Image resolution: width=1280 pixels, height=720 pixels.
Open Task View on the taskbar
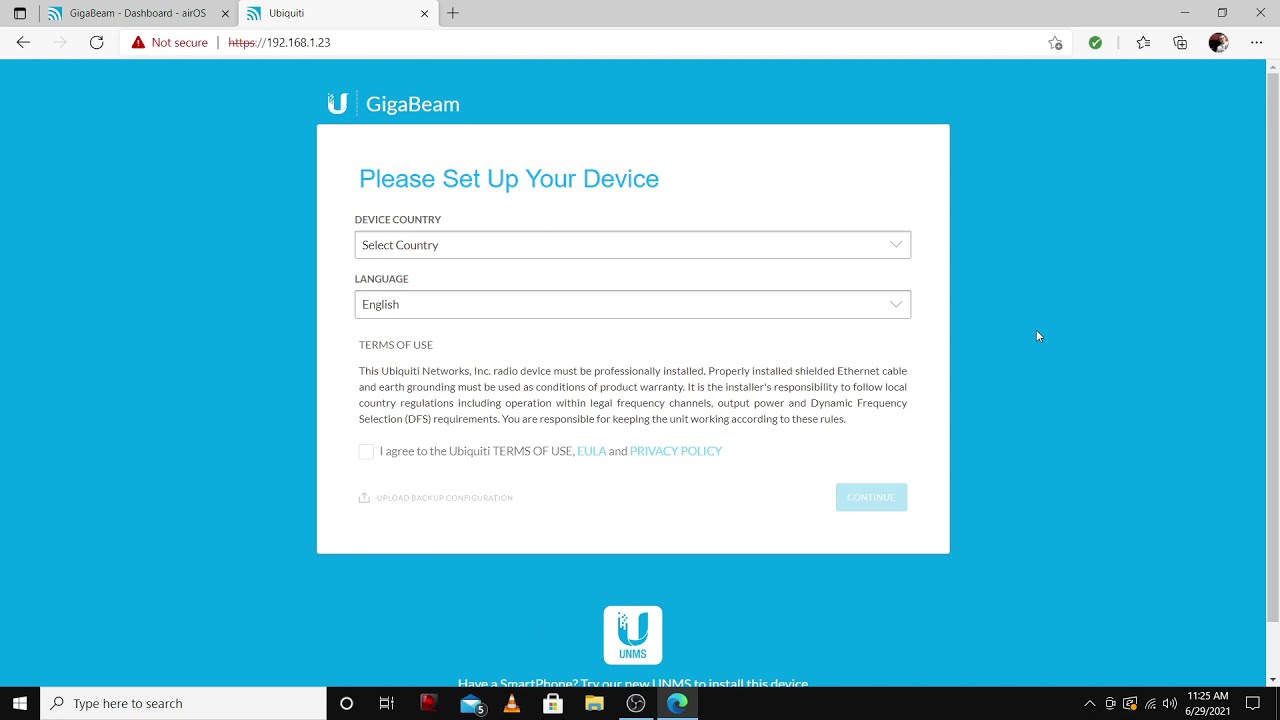[x=386, y=703]
